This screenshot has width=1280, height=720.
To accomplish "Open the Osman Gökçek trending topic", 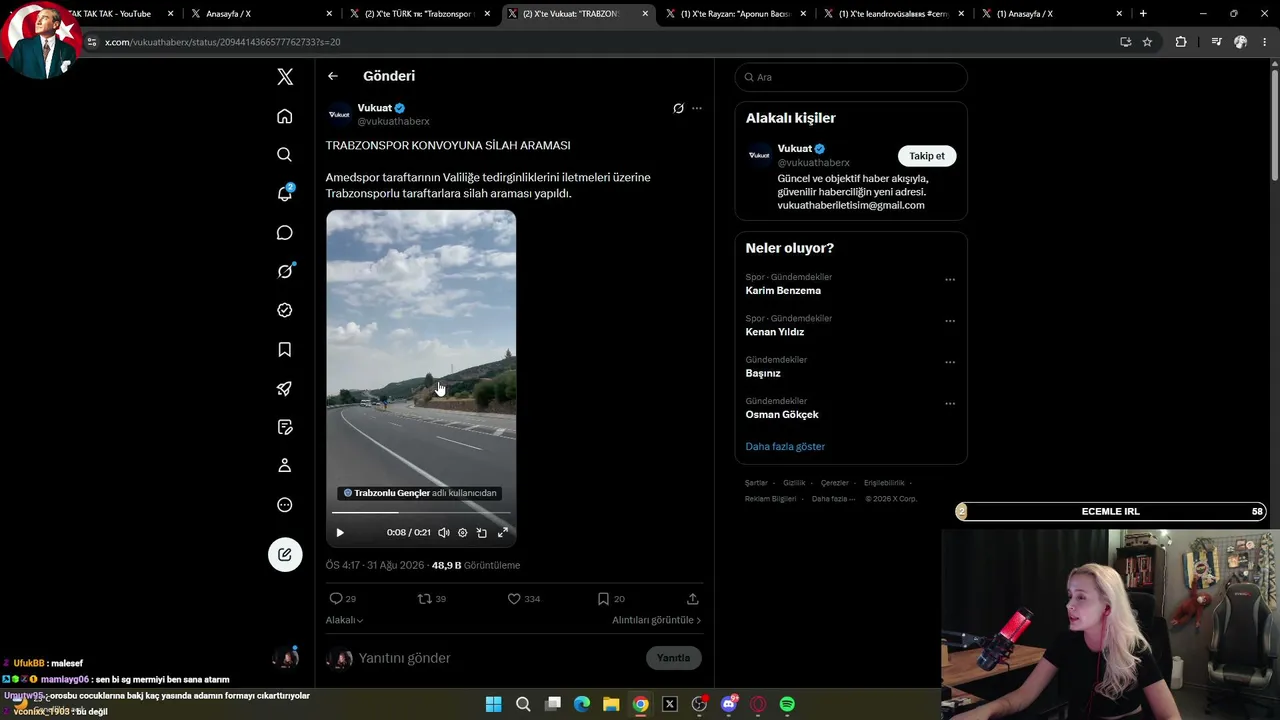I will pos(782,414).
